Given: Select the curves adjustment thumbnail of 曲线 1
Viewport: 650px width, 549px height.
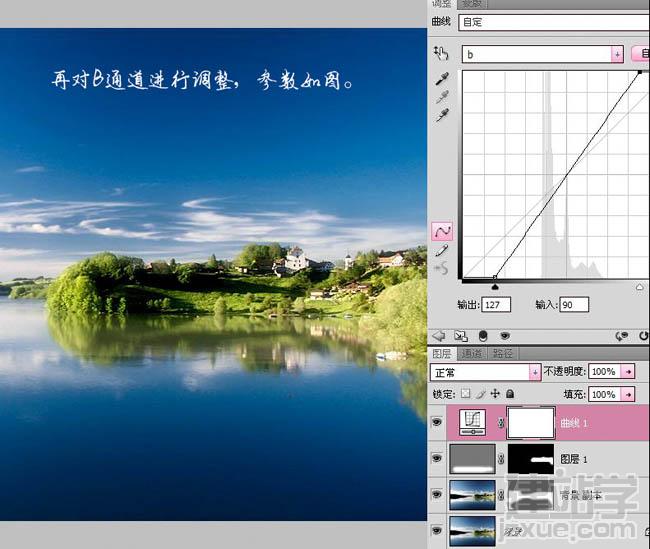Looking at the screenshot, I should [x=472, y=423].
